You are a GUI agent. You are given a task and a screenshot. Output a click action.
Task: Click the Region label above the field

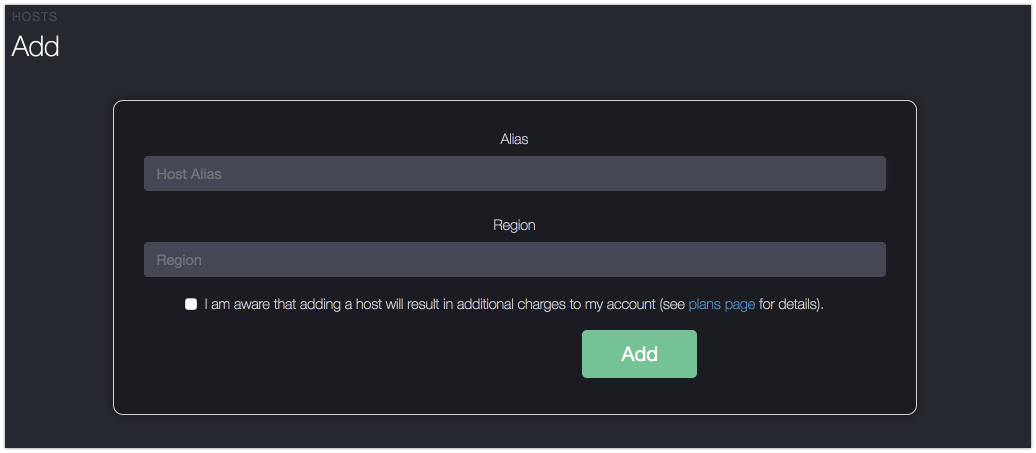(514, 225)
